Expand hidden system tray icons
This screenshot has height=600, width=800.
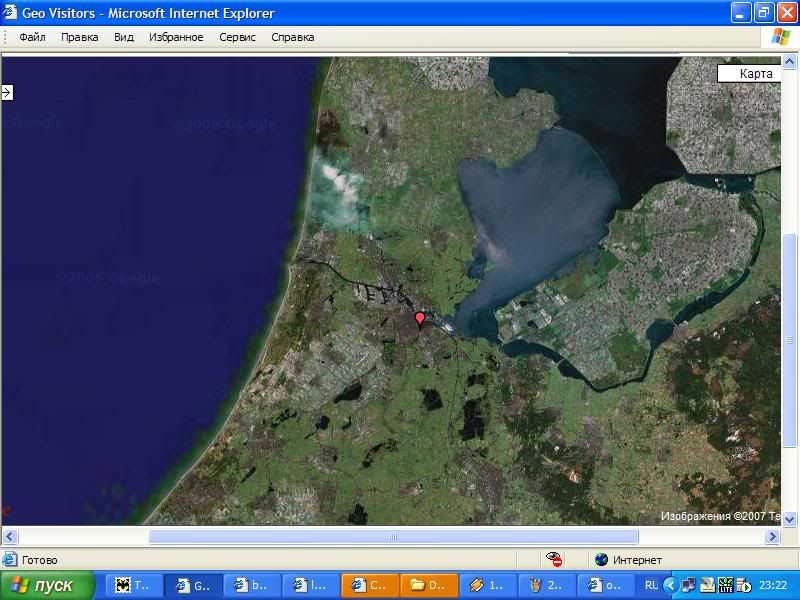pos(671,585)
